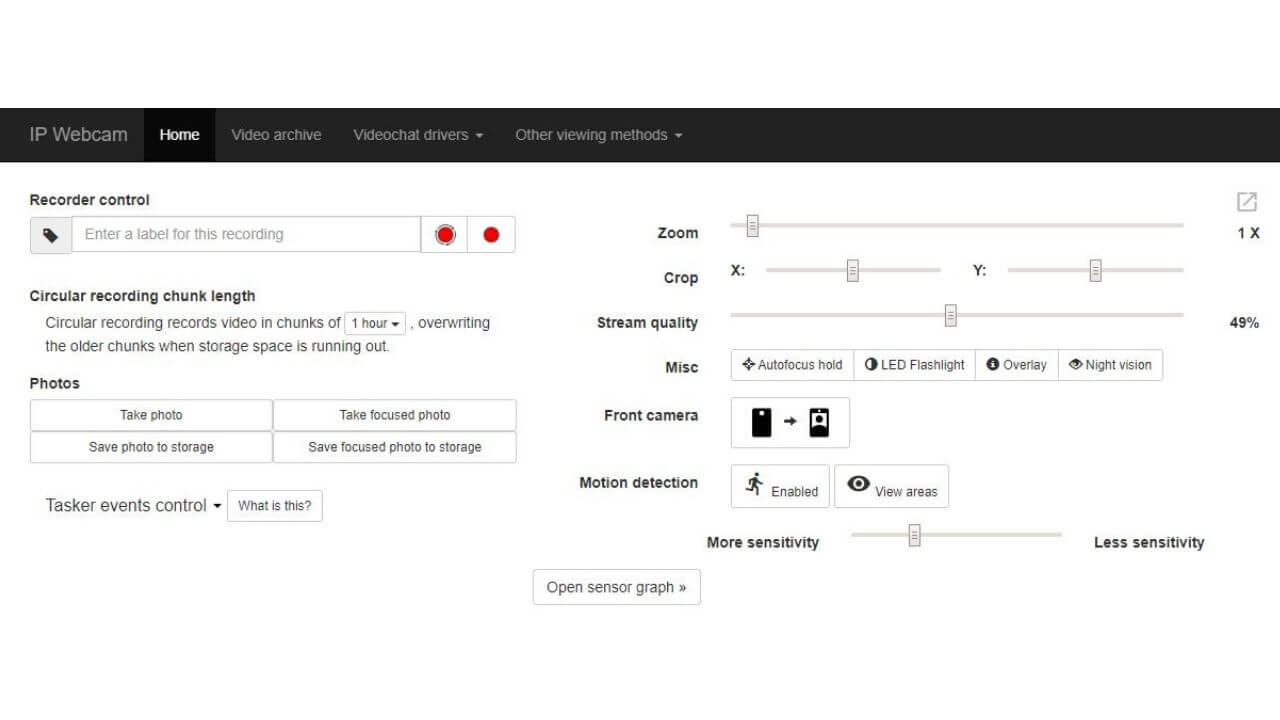This screenshot has width=1280, height=720.
Task: Click Save photo to storage
Action: point(151,447)
